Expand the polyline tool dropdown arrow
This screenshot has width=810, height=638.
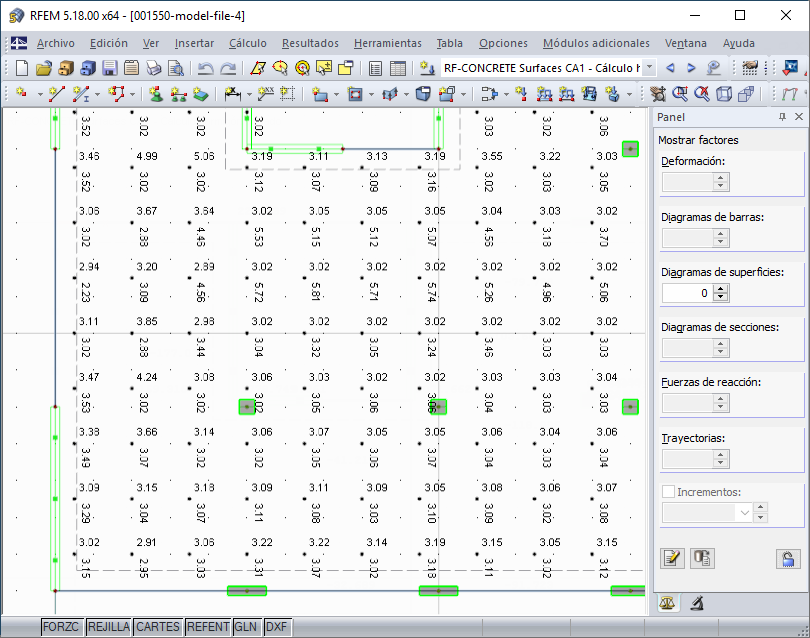pyautogui.click(x=133, y=94)
